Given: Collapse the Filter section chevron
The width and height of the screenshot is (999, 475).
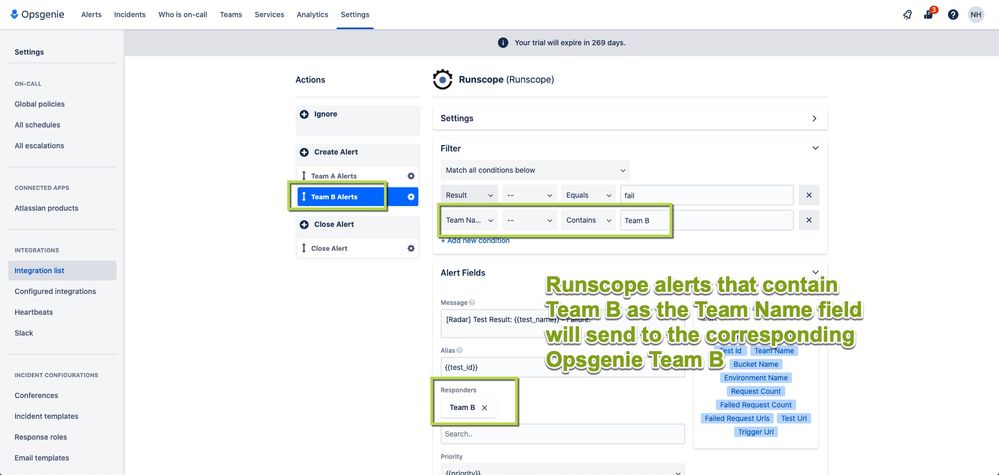Looking at the screenshot, I should 815,148.
